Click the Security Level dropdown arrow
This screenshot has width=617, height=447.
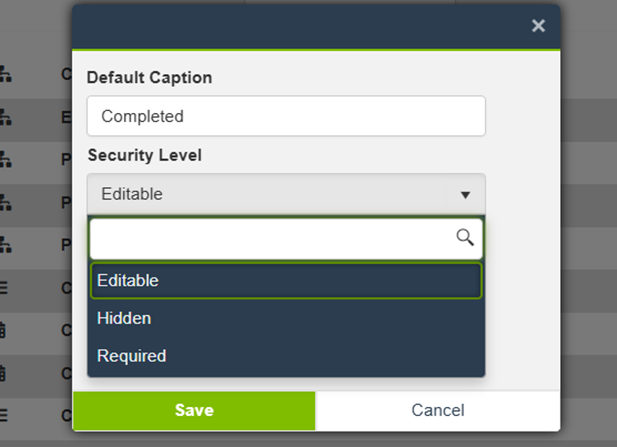[x=465, y=195]
